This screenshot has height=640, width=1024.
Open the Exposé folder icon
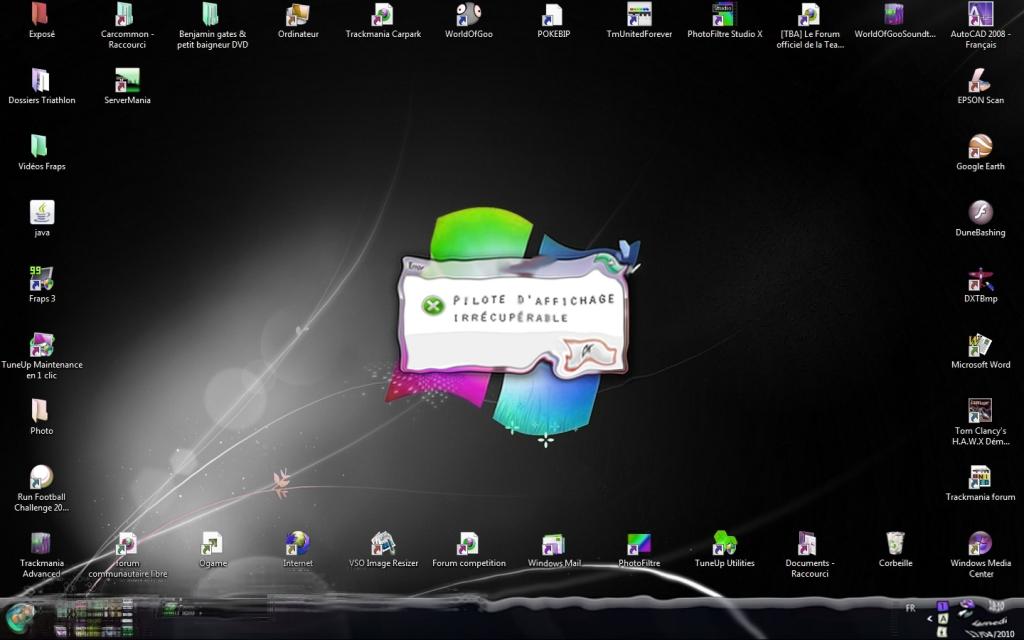[41, 16]
